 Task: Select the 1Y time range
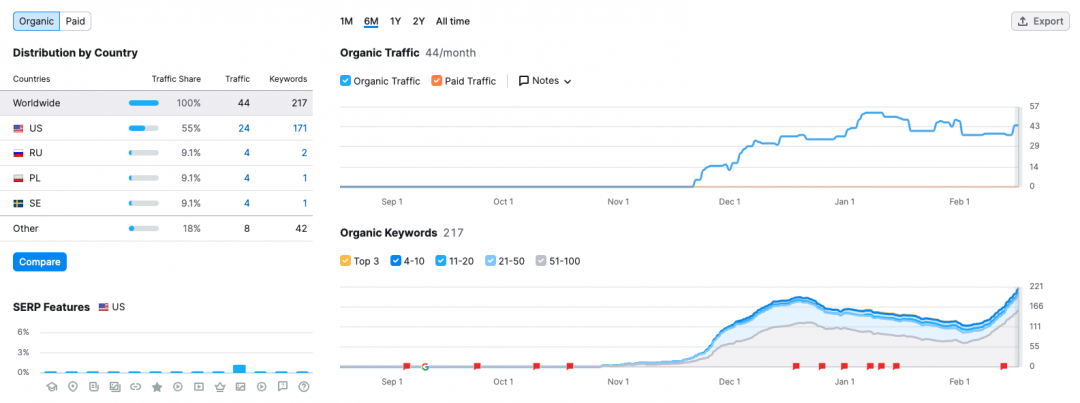[x=396, y=21]
